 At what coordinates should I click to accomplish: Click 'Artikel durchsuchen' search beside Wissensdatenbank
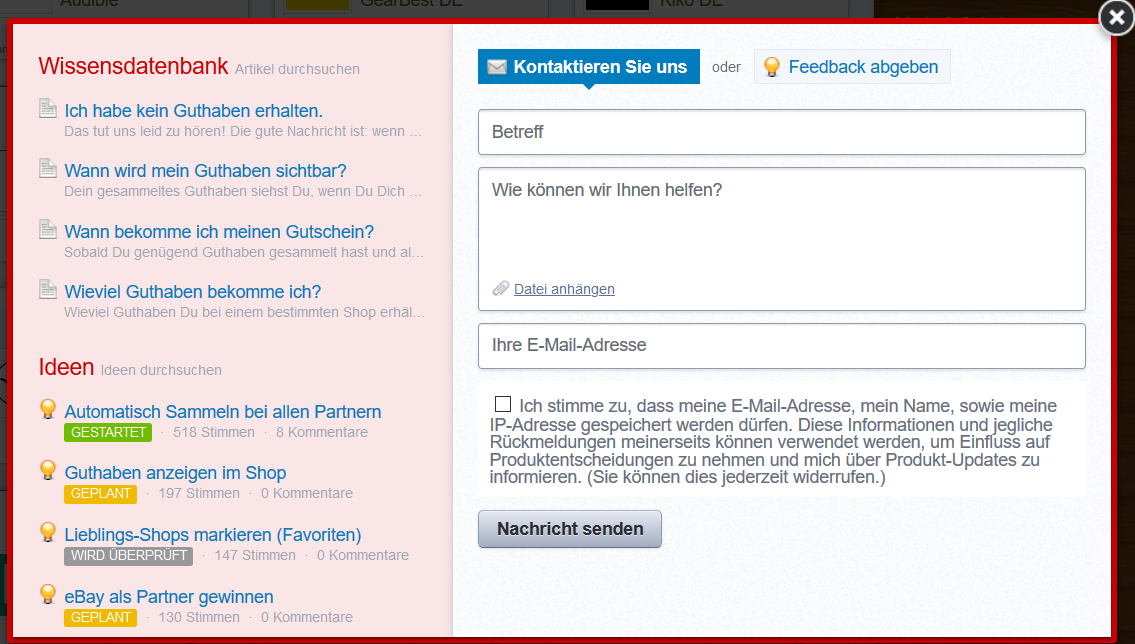[297, 69]
